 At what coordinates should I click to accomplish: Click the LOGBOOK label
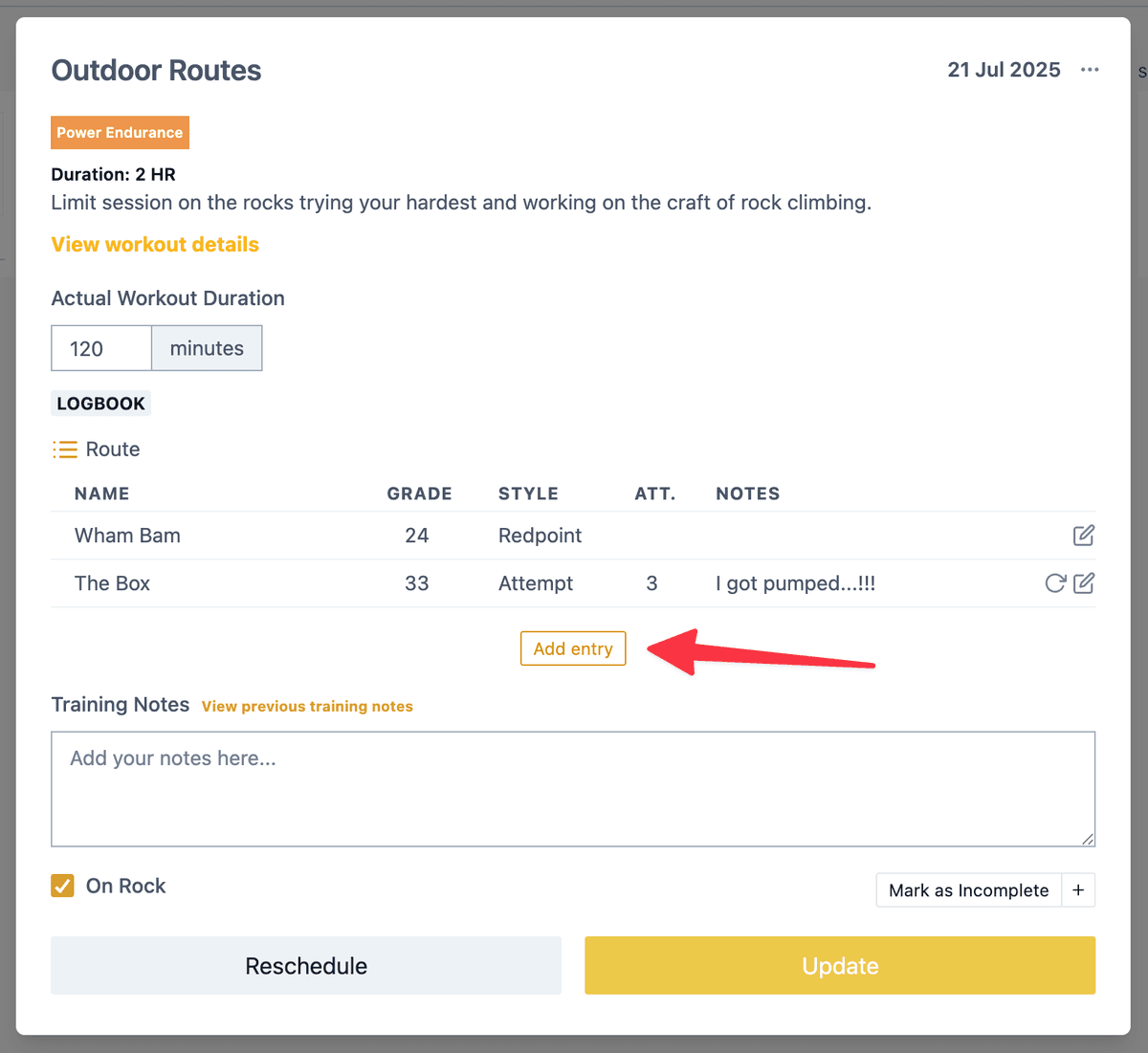click(100, 404)
